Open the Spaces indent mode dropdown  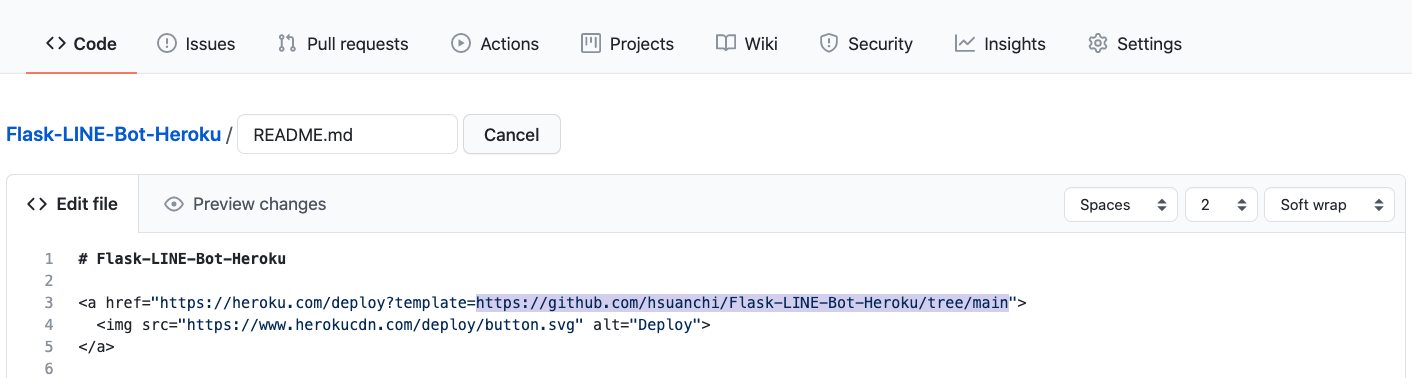pos(1121,205)
